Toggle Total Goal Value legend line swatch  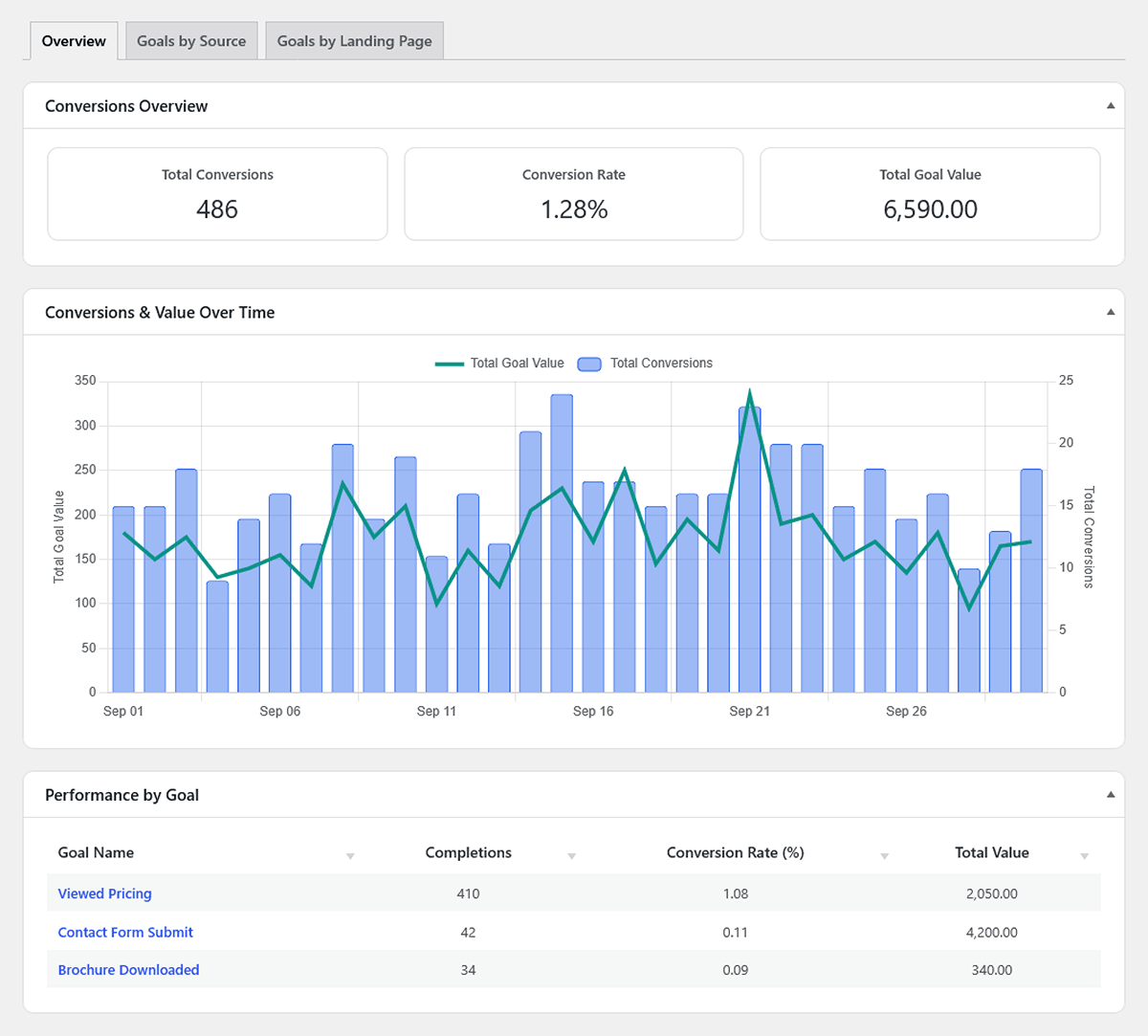450,364
